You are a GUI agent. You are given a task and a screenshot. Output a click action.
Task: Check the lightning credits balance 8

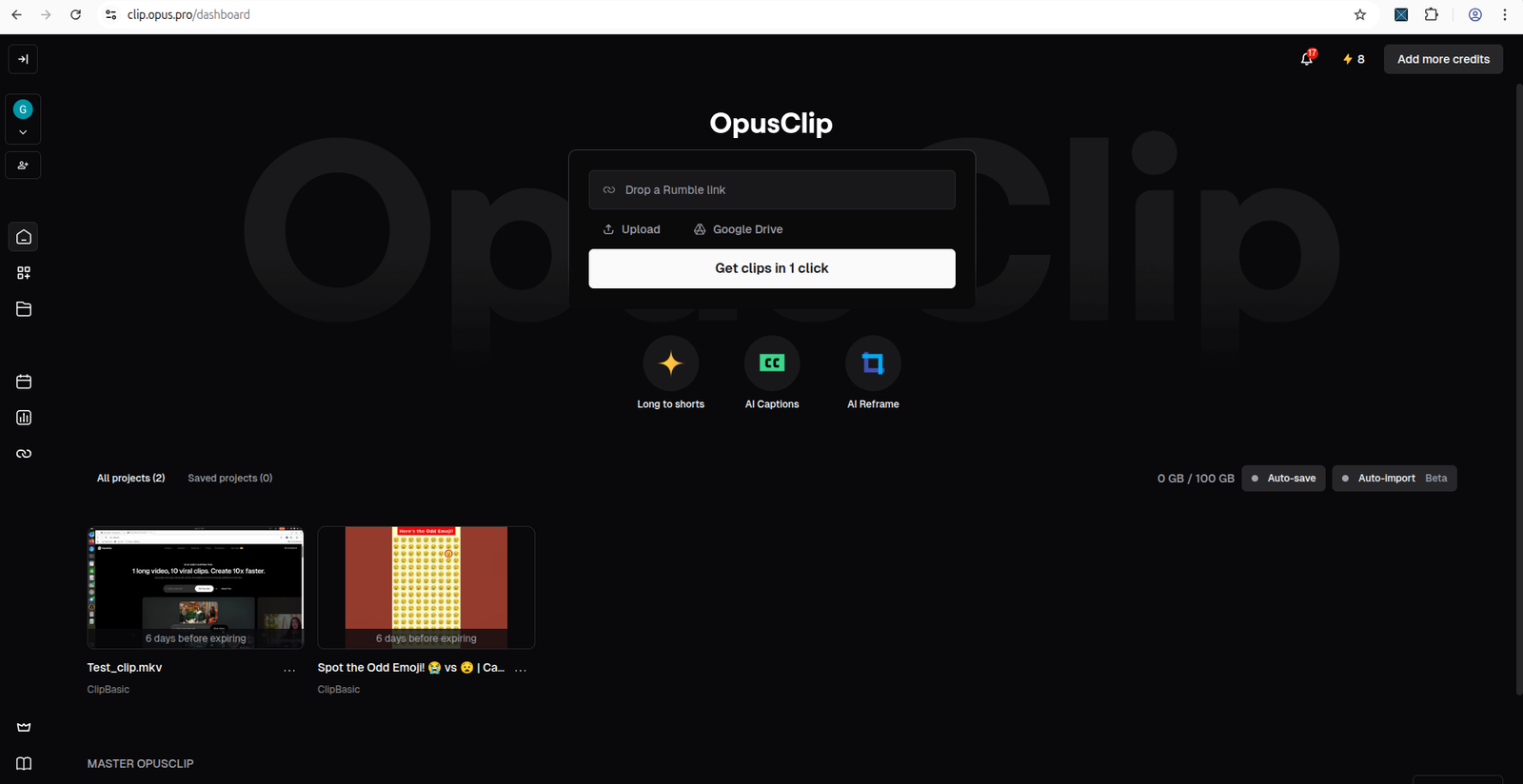click(1354, 59)
